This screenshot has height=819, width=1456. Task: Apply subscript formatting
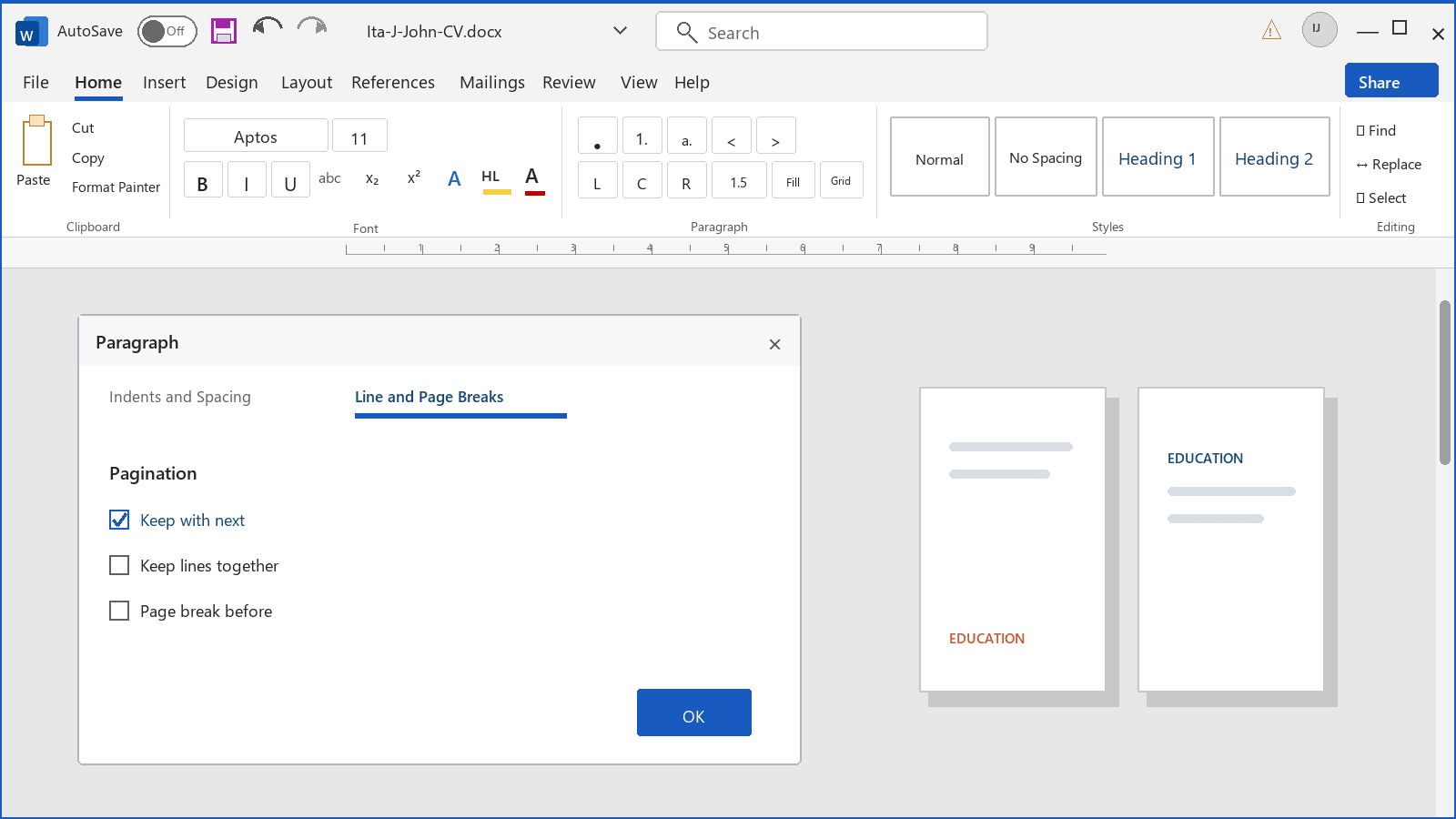tap(372, 179)
